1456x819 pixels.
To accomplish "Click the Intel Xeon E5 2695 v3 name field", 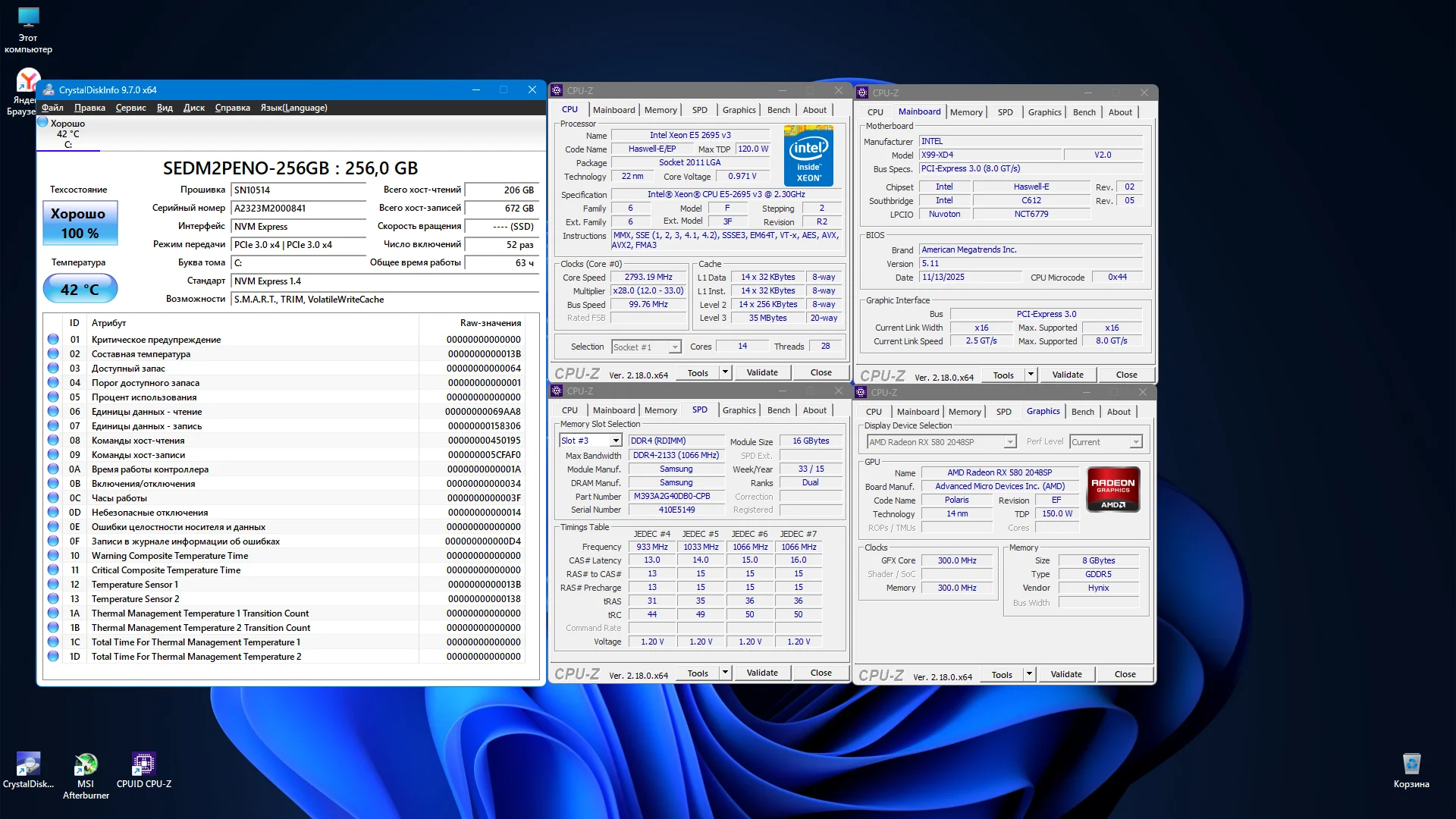I will 690,135.
